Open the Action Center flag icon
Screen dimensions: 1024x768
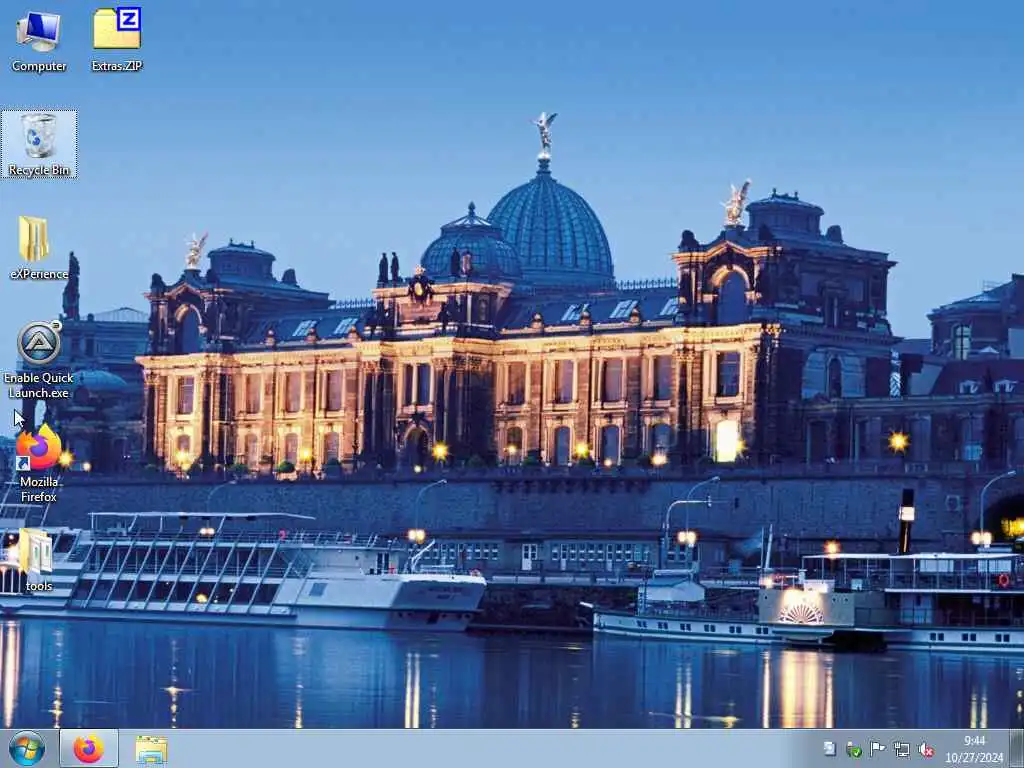tap(878, 749)
